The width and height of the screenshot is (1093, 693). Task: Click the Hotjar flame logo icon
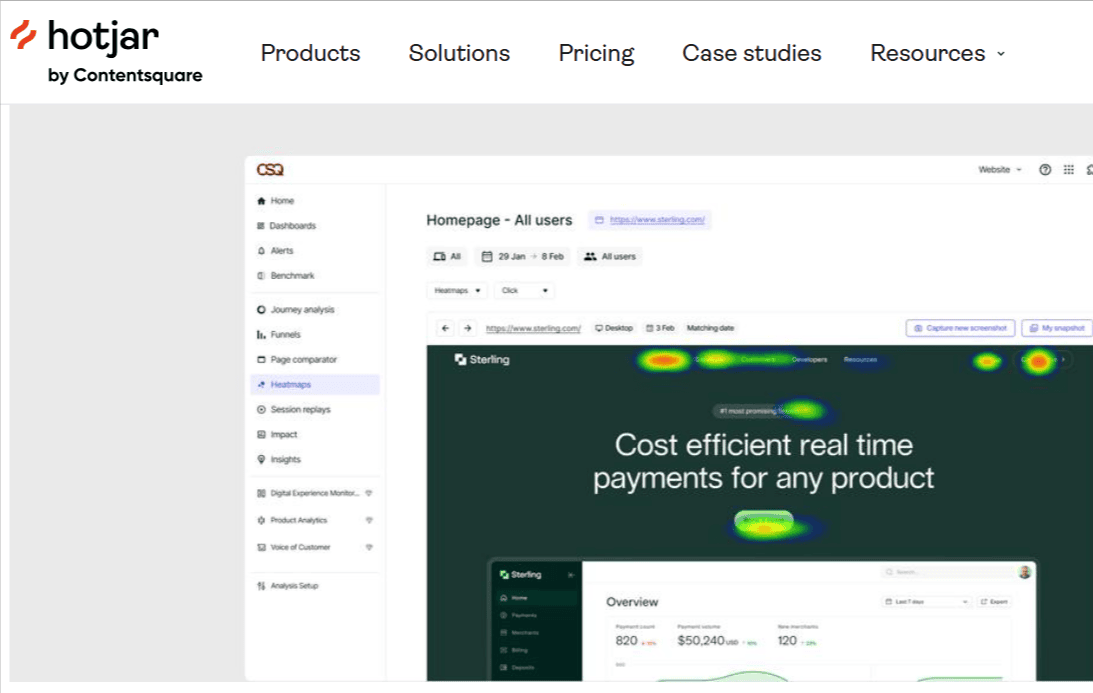tap(23, 35)
